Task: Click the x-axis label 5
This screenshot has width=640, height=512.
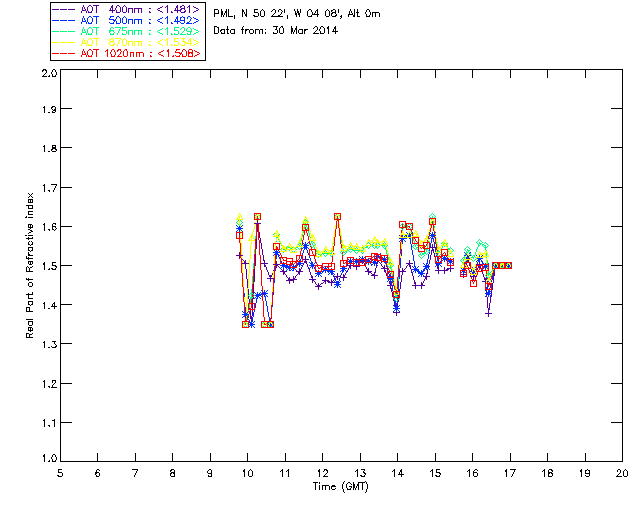Action: [60, 473]
